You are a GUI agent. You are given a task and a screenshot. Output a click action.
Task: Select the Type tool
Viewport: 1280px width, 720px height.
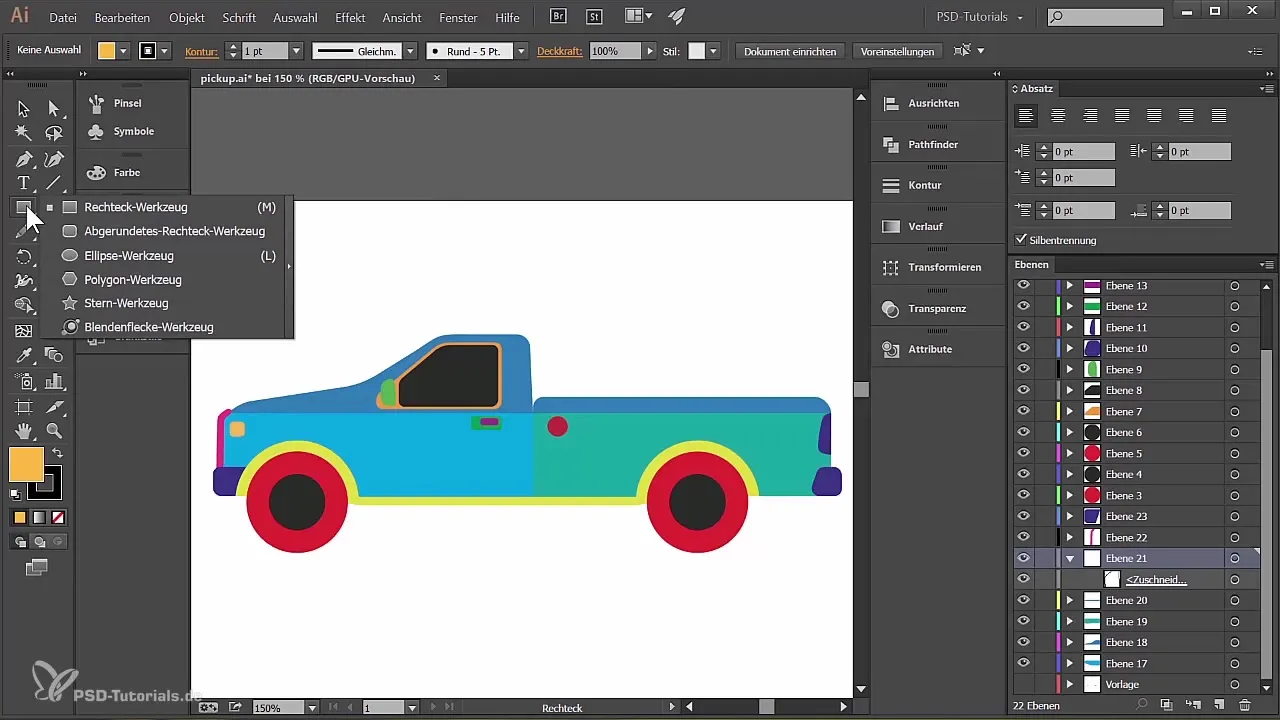(x=24, y=183)
